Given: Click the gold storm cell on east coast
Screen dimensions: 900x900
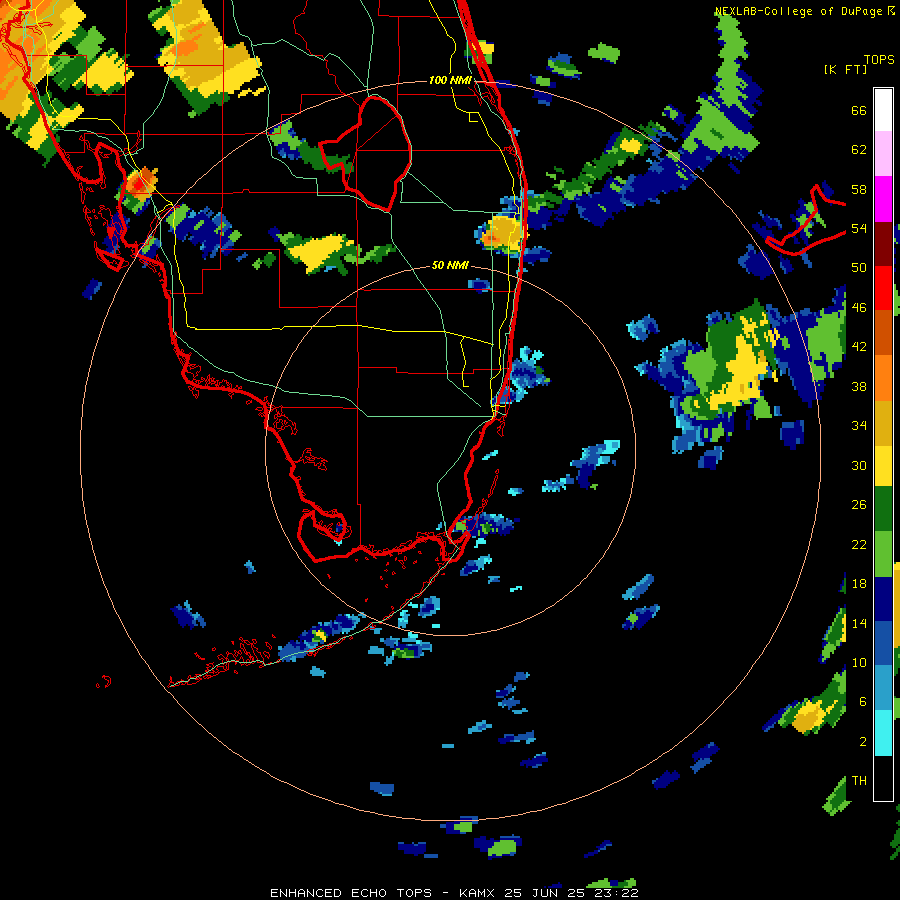Looking at the screenshot, I should coord(502,232).
